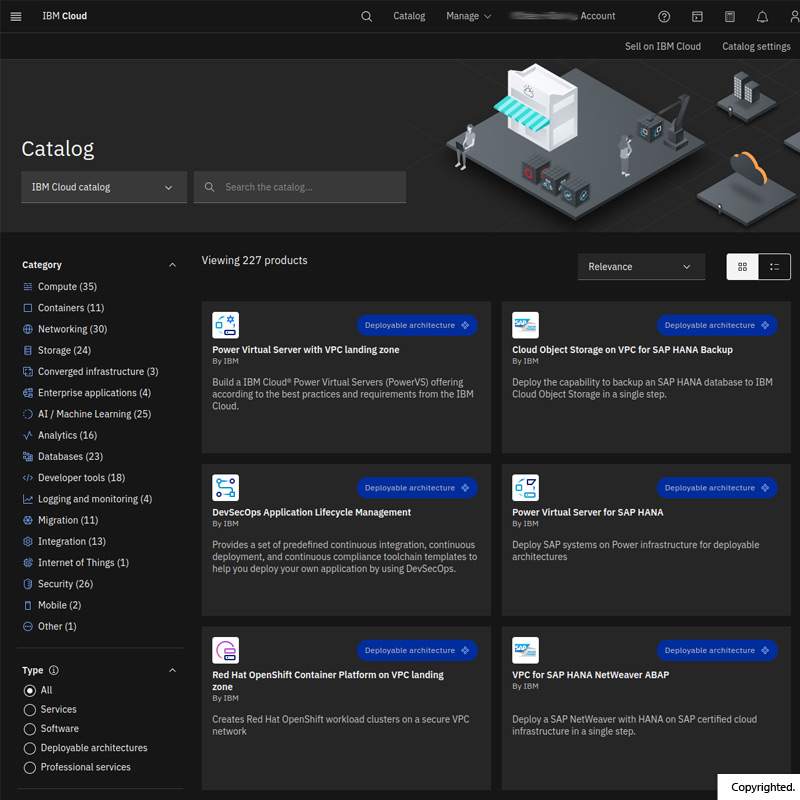
Task: Open the Catalog menu item
Action: (x=409, y=16)
